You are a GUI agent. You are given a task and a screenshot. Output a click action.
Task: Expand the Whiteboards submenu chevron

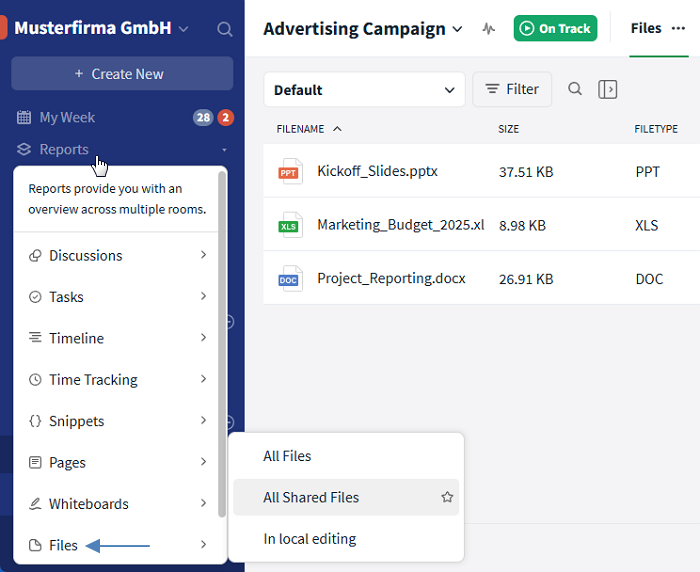pyautogui.click(x=204, y=503)
